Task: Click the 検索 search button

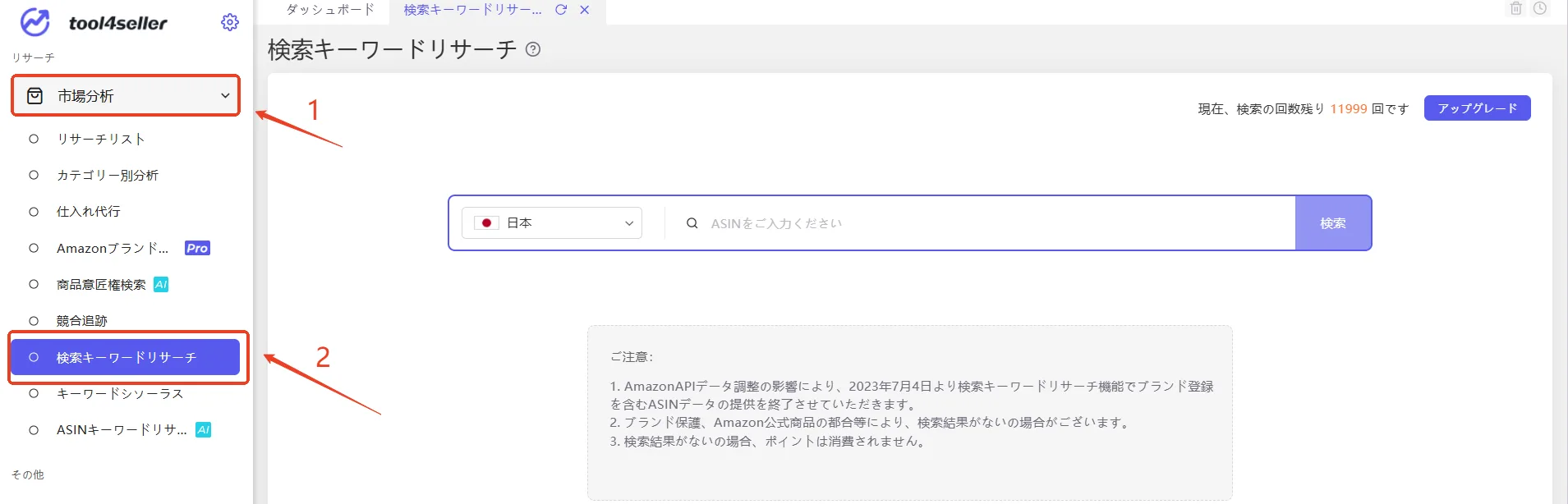Action: 1332,222
